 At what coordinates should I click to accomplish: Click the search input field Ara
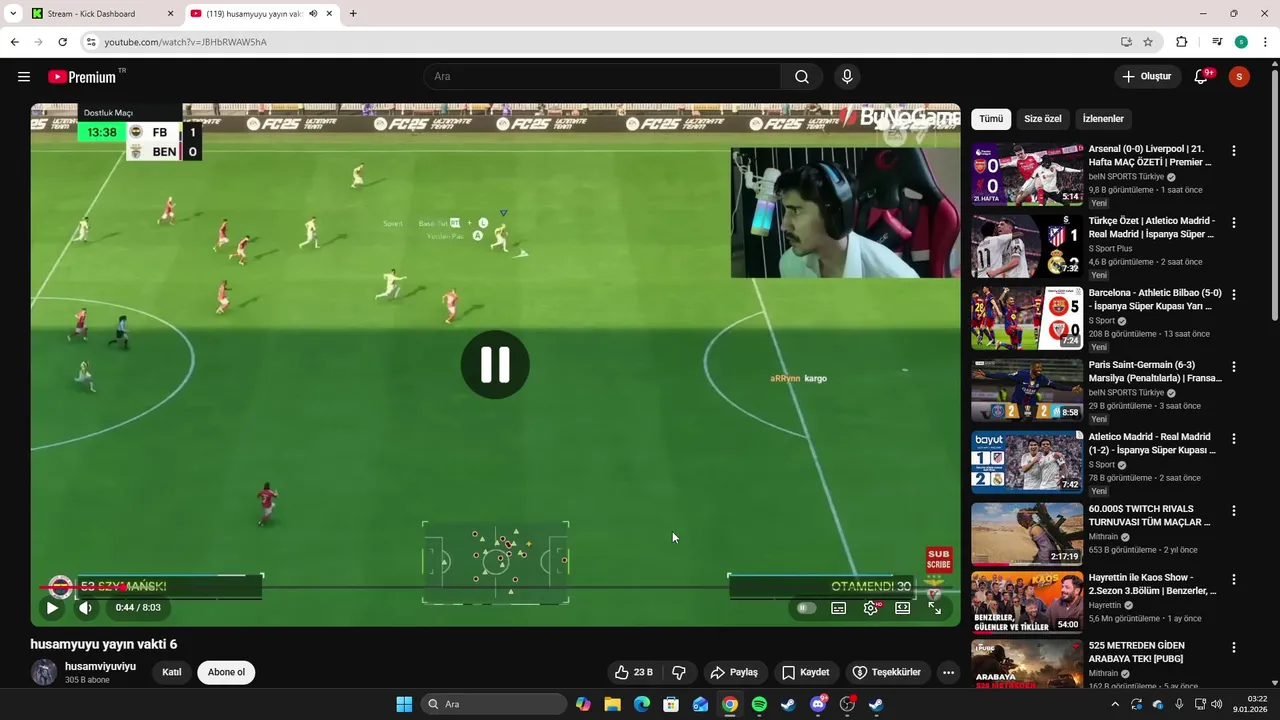[602, 77]
